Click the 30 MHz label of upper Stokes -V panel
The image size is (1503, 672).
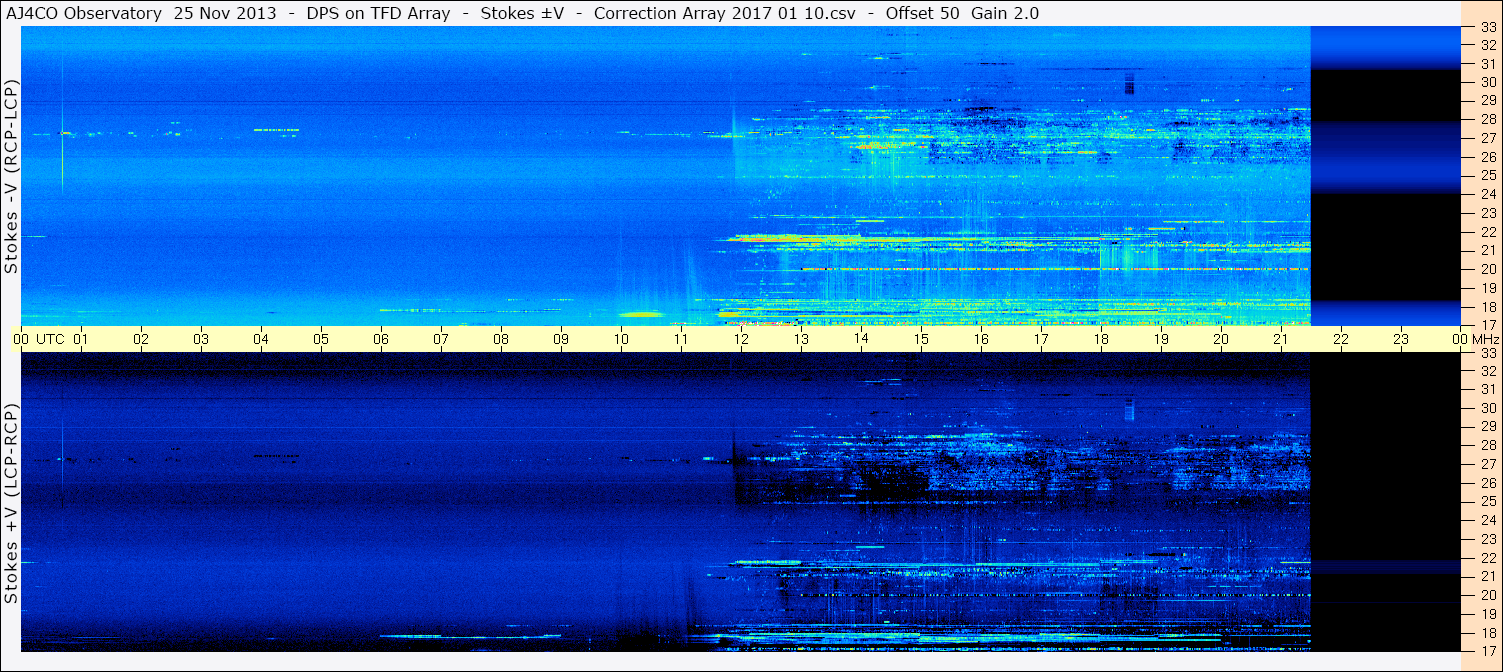click(x=1488, y=82)
